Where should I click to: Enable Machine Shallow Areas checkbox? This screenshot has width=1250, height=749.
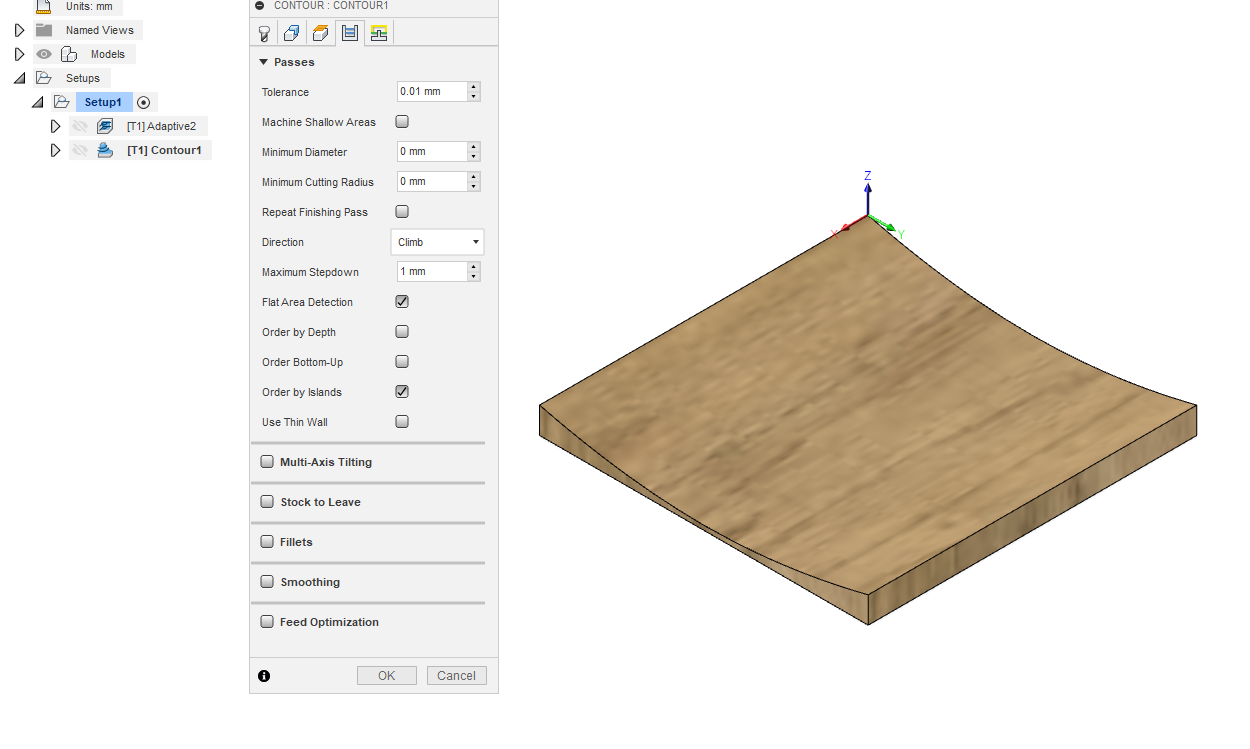click(x=402, y=122)
